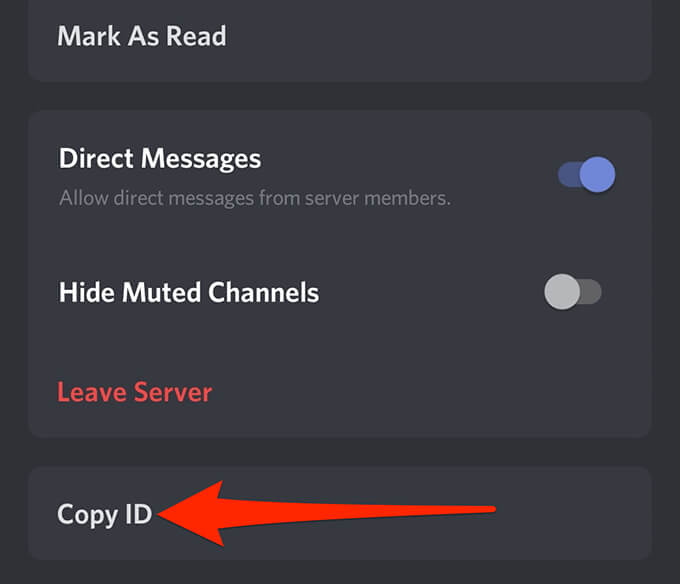Click the Hide Muted Channels label text
The height and width of the screenshot is (584, 680).
(189, 292)
